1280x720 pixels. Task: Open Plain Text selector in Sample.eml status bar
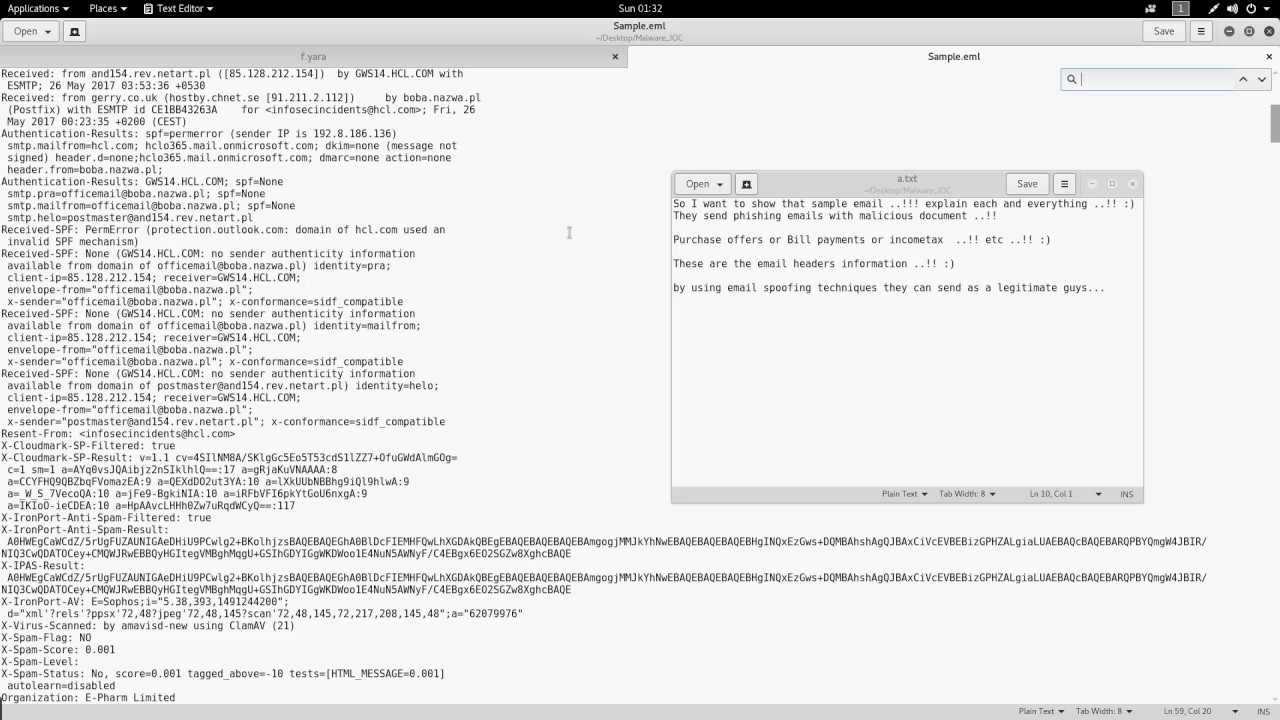click(1041, 711)
